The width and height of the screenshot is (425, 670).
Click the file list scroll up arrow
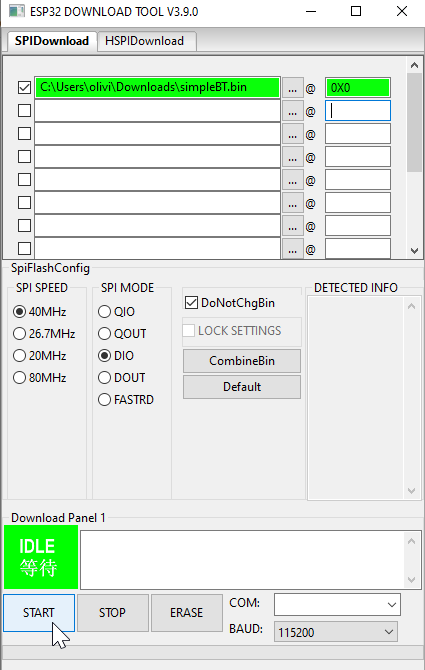[414, 65]
